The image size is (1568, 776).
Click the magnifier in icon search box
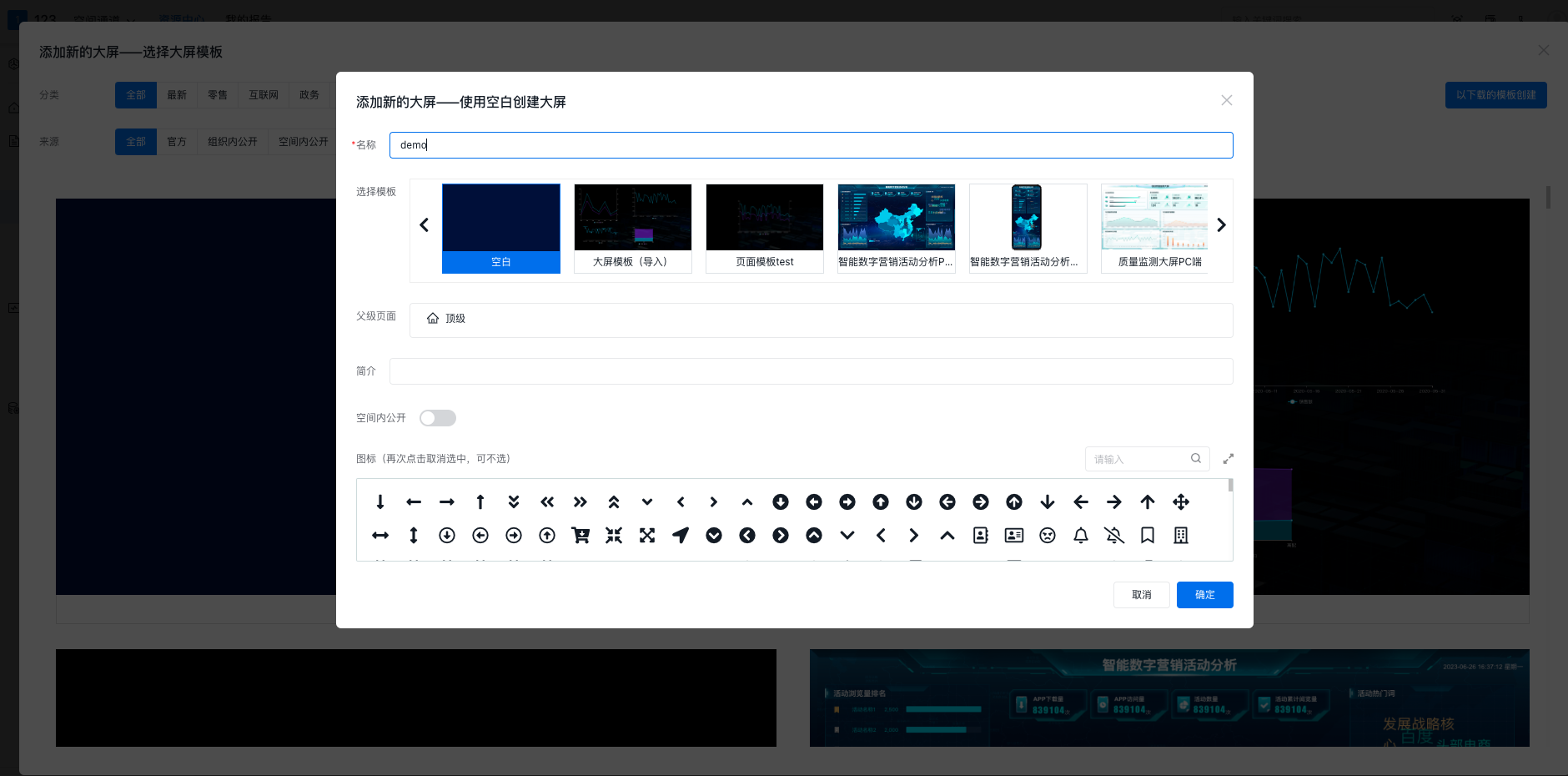tap(1196, 458)
